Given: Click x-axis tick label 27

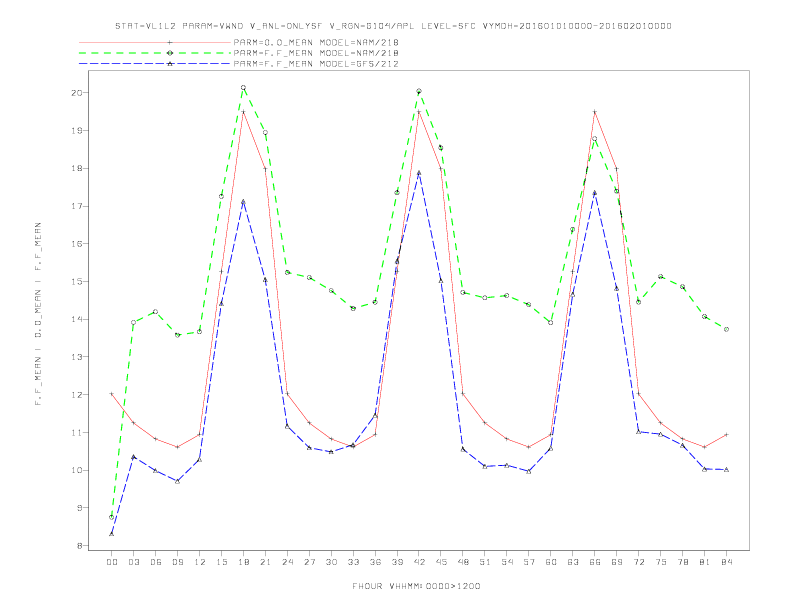Looking at the screenshot, I should point(309,562).
